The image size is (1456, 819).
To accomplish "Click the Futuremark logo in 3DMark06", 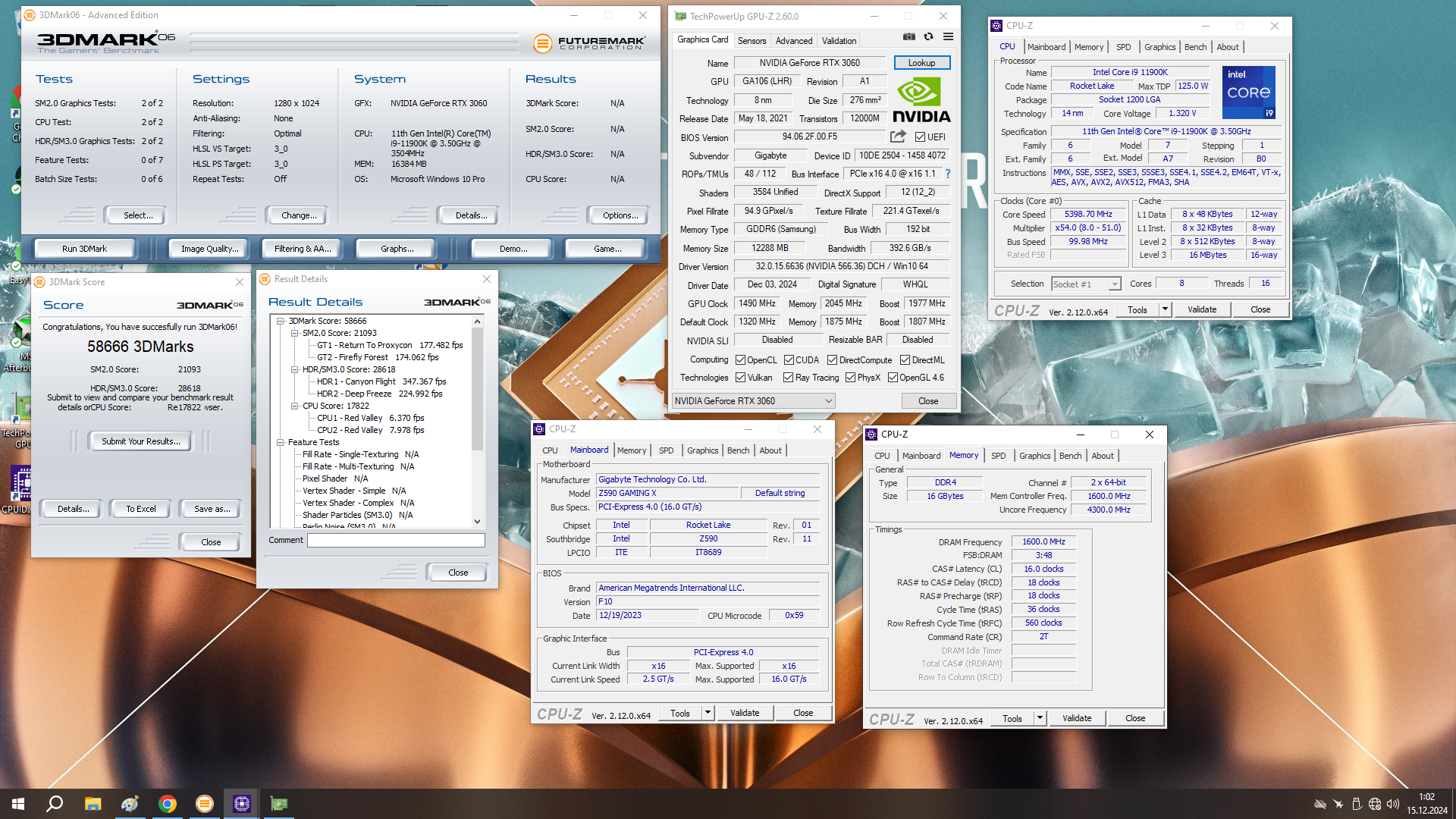I will tap(589, 43).
